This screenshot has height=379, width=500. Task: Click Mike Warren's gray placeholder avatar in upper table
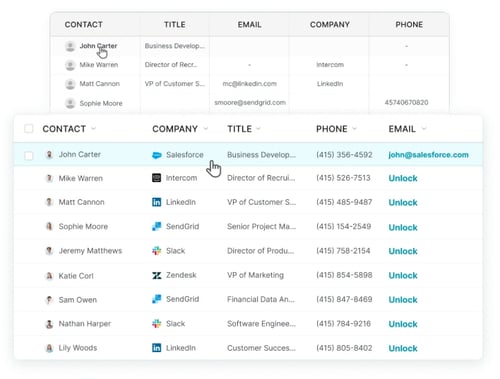pos(70,65)
